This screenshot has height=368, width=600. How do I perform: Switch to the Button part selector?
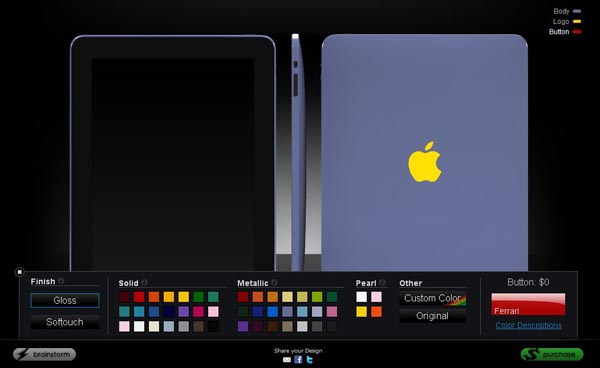coord(565,32)
